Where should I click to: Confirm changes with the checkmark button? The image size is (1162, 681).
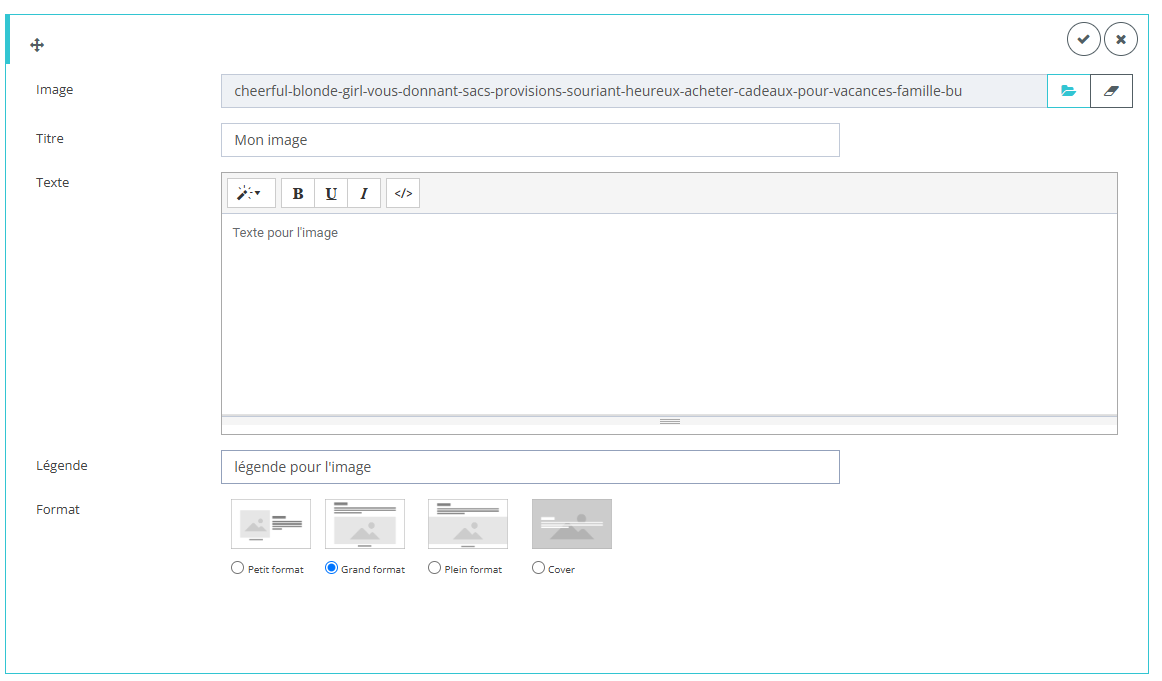click(x=1083, y=39)
